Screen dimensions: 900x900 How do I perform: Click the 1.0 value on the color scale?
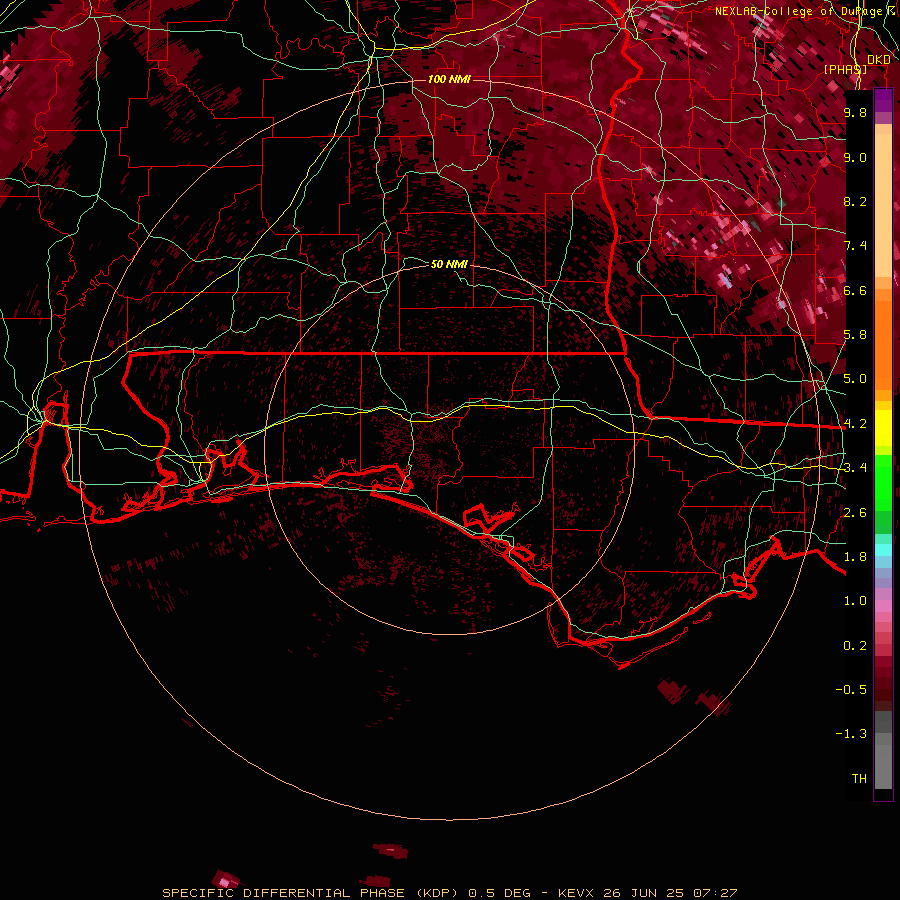click(x=855, y=601)
